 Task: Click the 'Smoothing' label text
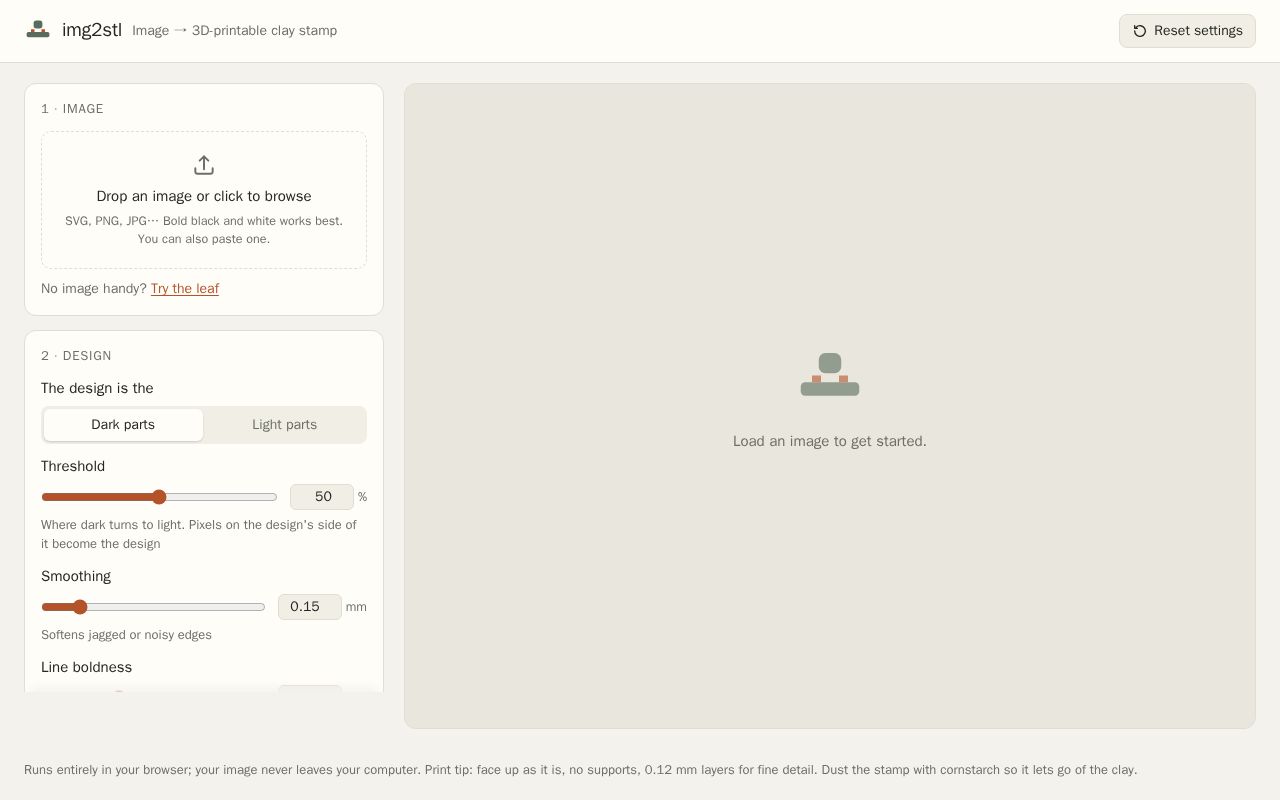[x=76, y=577]
